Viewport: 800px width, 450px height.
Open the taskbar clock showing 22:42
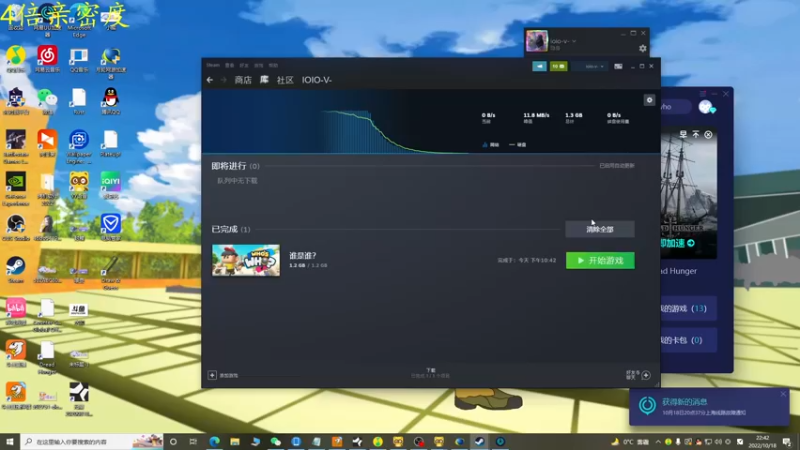click(x=762, y=441)
